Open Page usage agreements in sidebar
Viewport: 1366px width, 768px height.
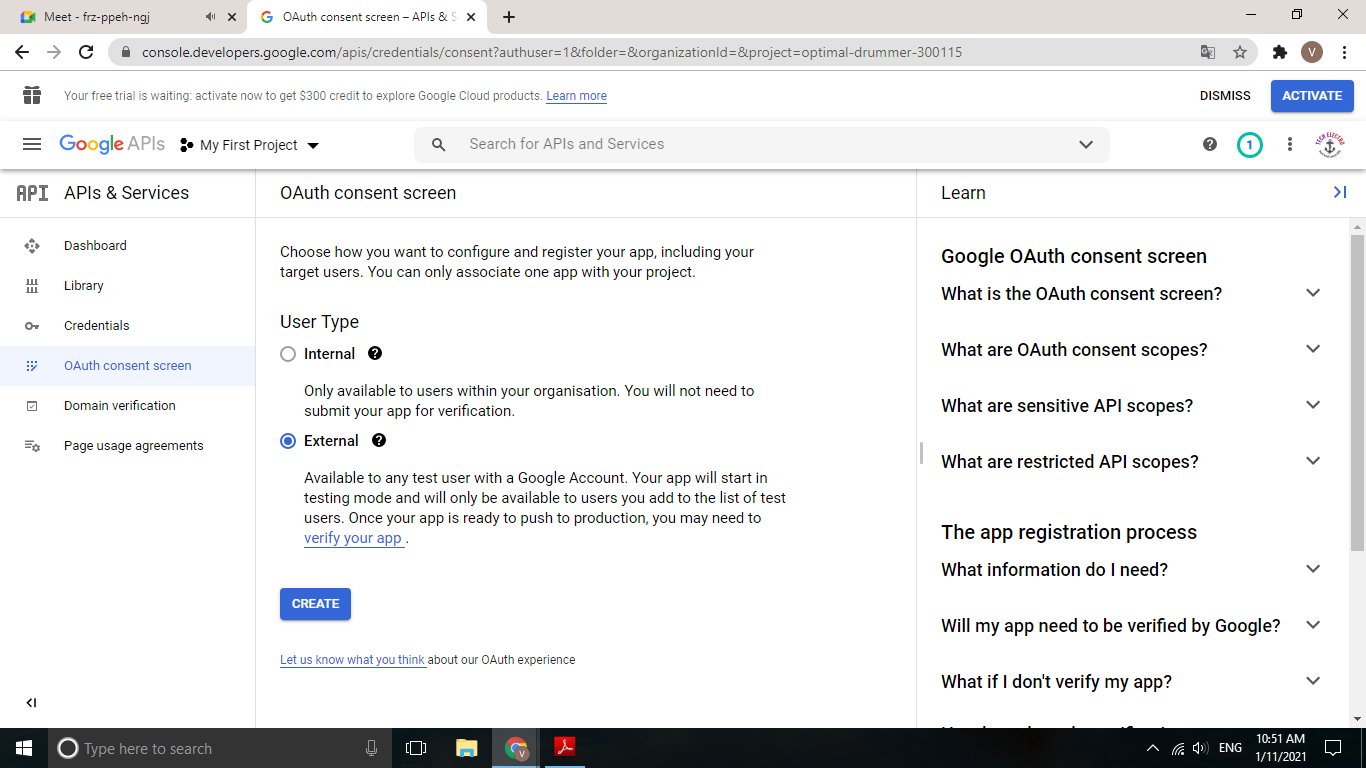coord(127,445)
